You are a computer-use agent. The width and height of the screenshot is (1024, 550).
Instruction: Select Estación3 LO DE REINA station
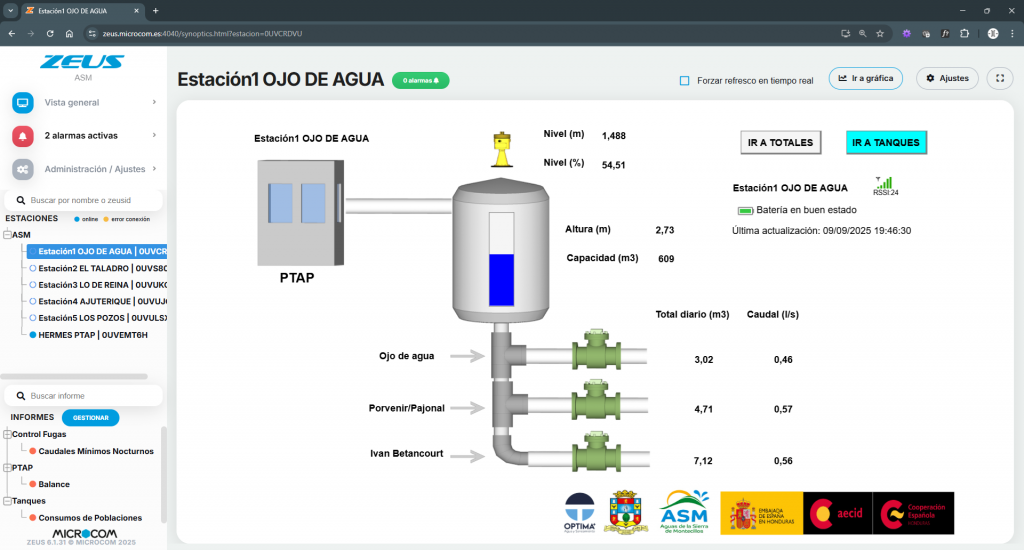pyautogui.click(x=98, y=285)
